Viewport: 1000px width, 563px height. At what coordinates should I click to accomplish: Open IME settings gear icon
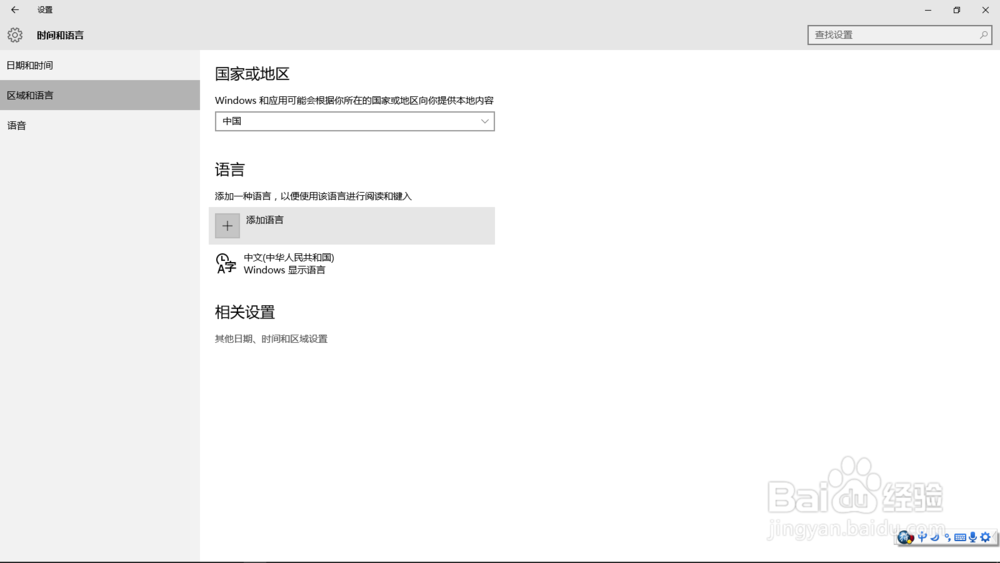[x=985, y=537]
